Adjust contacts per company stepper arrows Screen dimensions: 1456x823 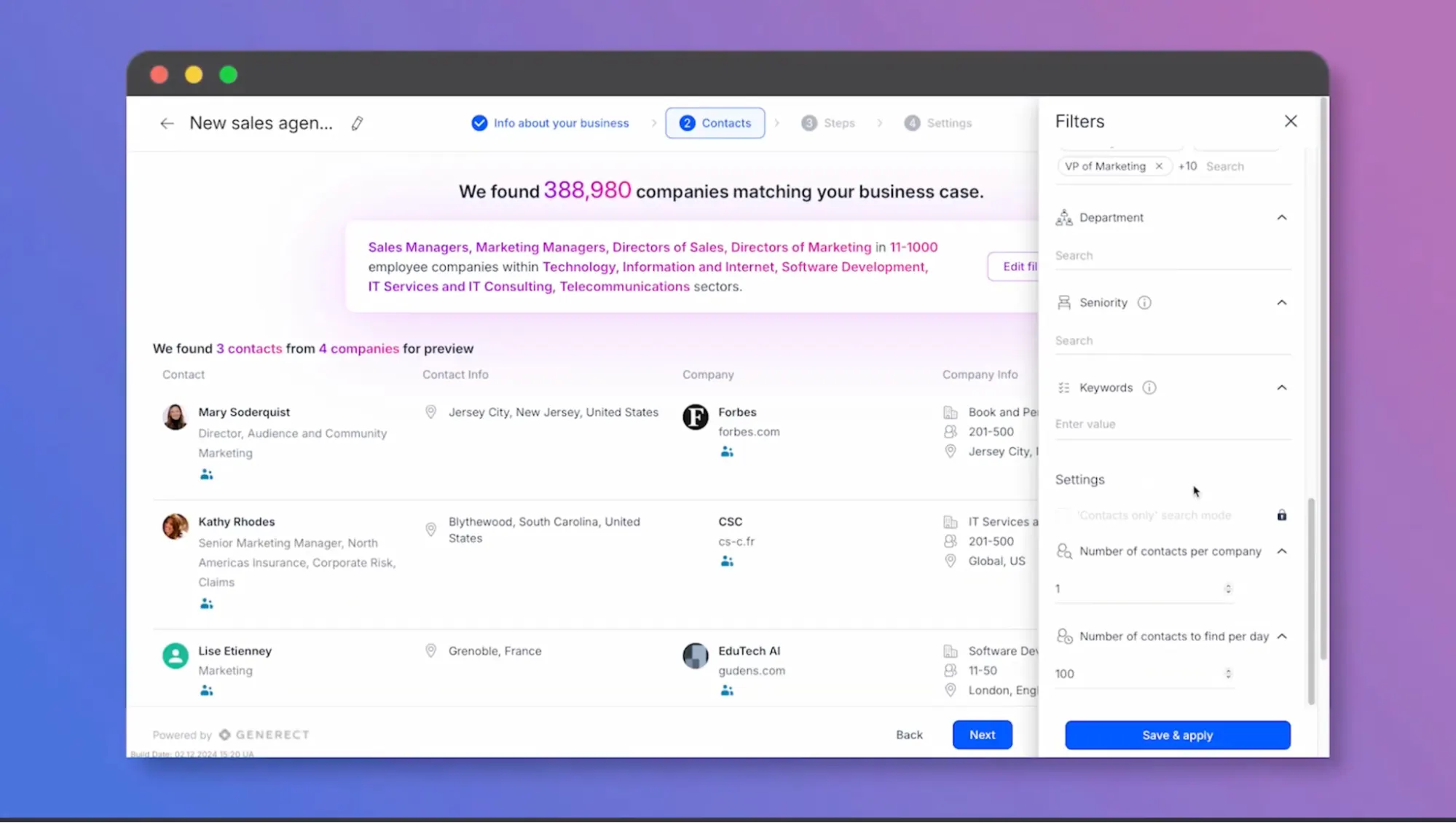coord(1227,588)
